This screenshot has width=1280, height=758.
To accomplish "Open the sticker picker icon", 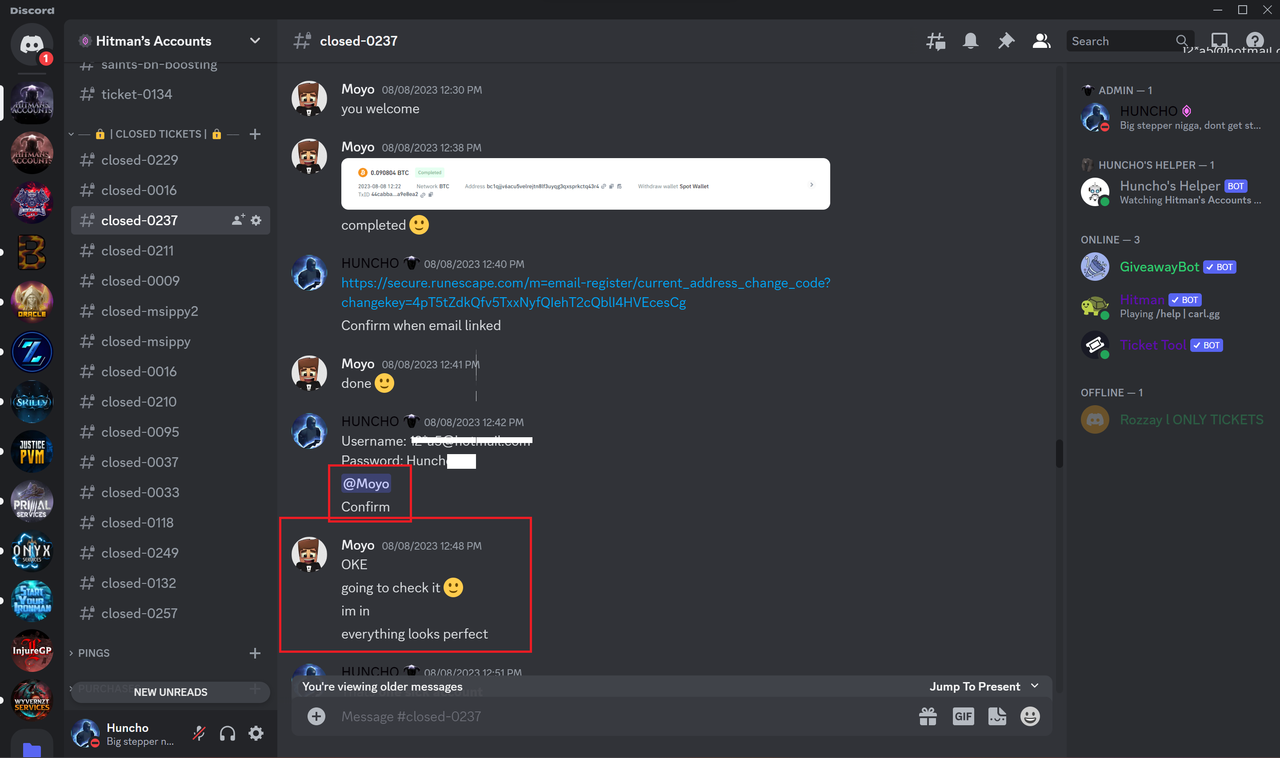I will point(997,716).
